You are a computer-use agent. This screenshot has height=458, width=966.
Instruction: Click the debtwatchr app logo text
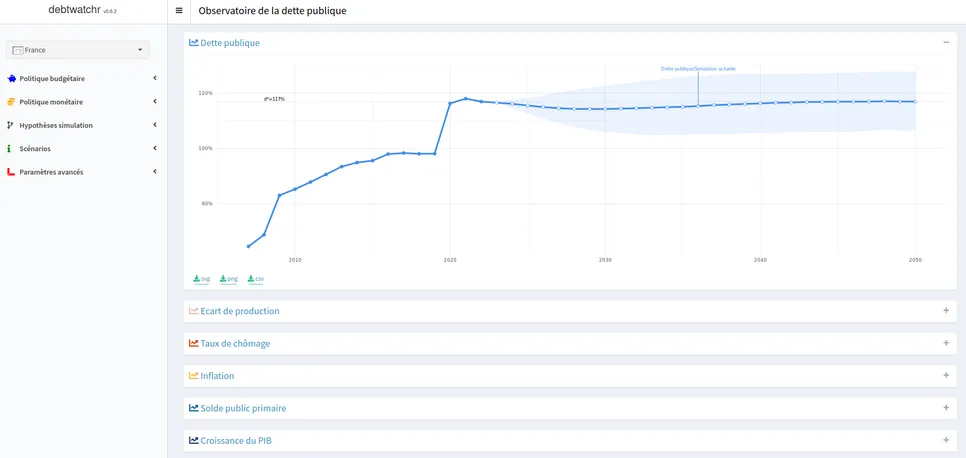tap(74, 10)
